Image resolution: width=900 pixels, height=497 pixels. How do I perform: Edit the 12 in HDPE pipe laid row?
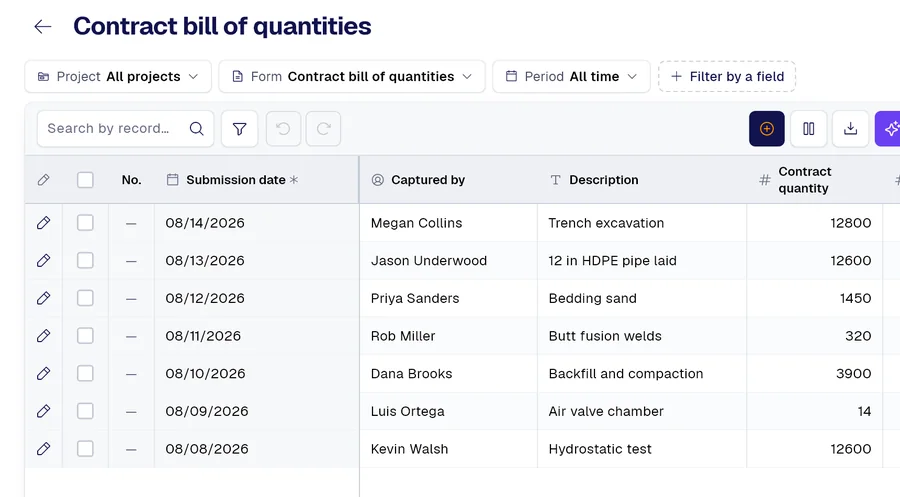click(44, 261)
